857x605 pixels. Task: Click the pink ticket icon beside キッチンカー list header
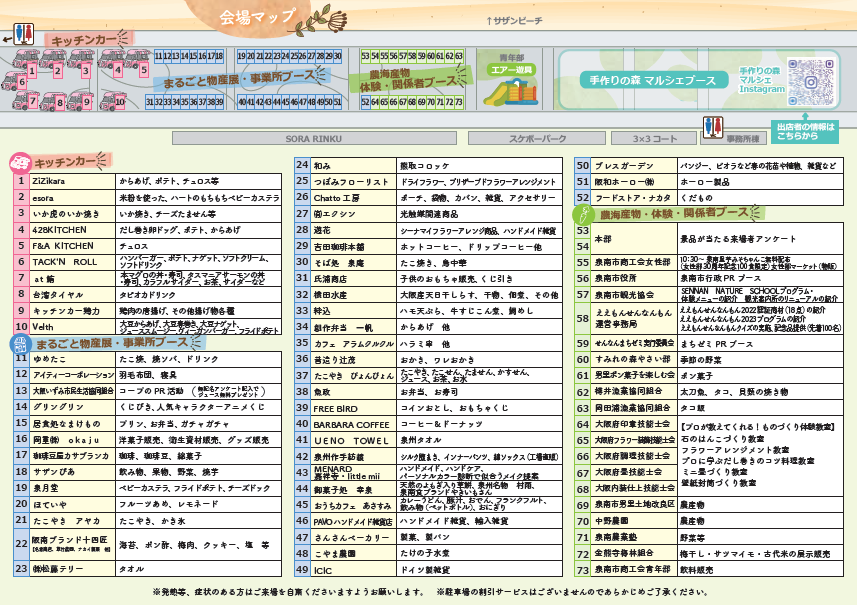21,161
